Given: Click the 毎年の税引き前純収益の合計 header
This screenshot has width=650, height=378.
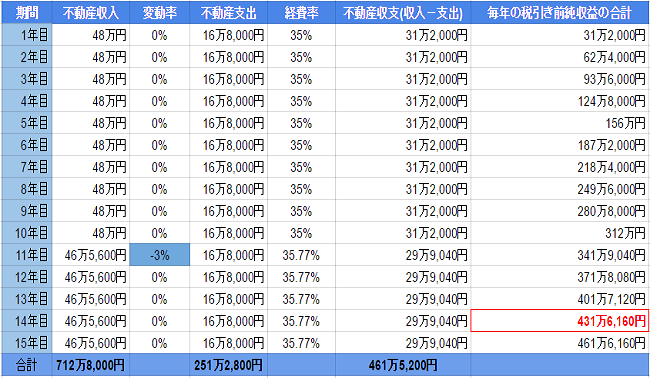Looking at the screenshot, I should pos(560,12).
